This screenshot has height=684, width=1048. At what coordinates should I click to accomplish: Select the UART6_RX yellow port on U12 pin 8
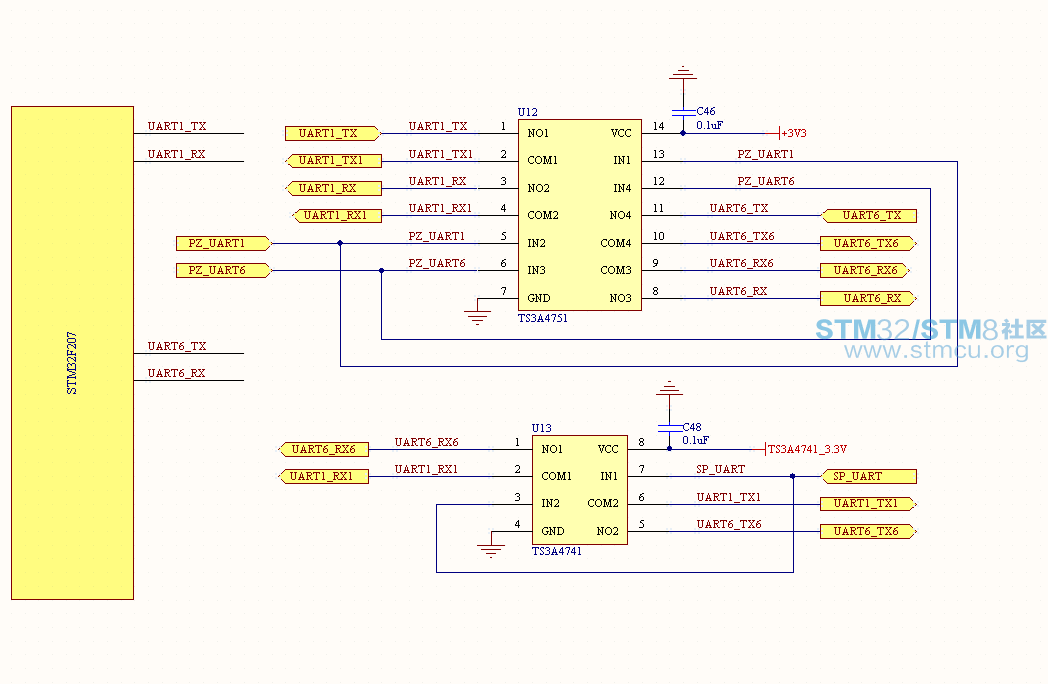868,298
